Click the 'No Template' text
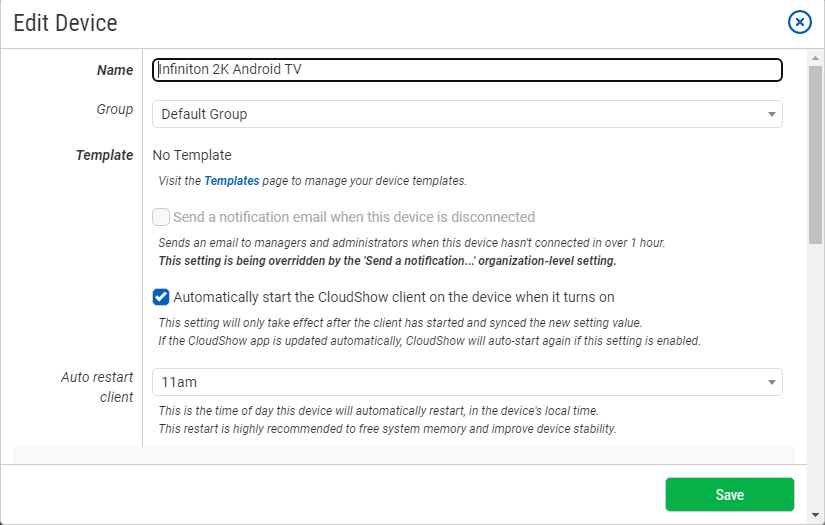The width and height of the screenshot is (825, 525). tap(192, 155)
